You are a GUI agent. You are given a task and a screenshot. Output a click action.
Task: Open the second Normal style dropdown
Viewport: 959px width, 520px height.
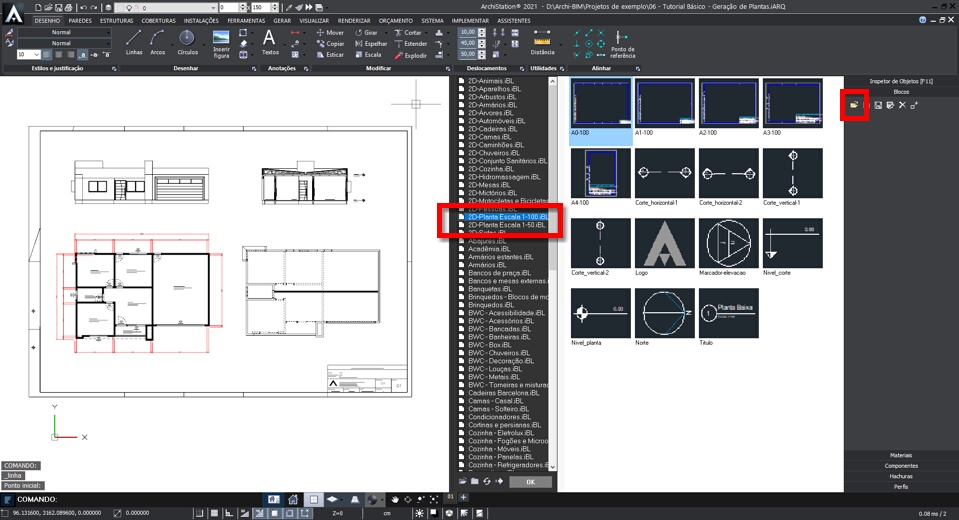pos(64,43)
